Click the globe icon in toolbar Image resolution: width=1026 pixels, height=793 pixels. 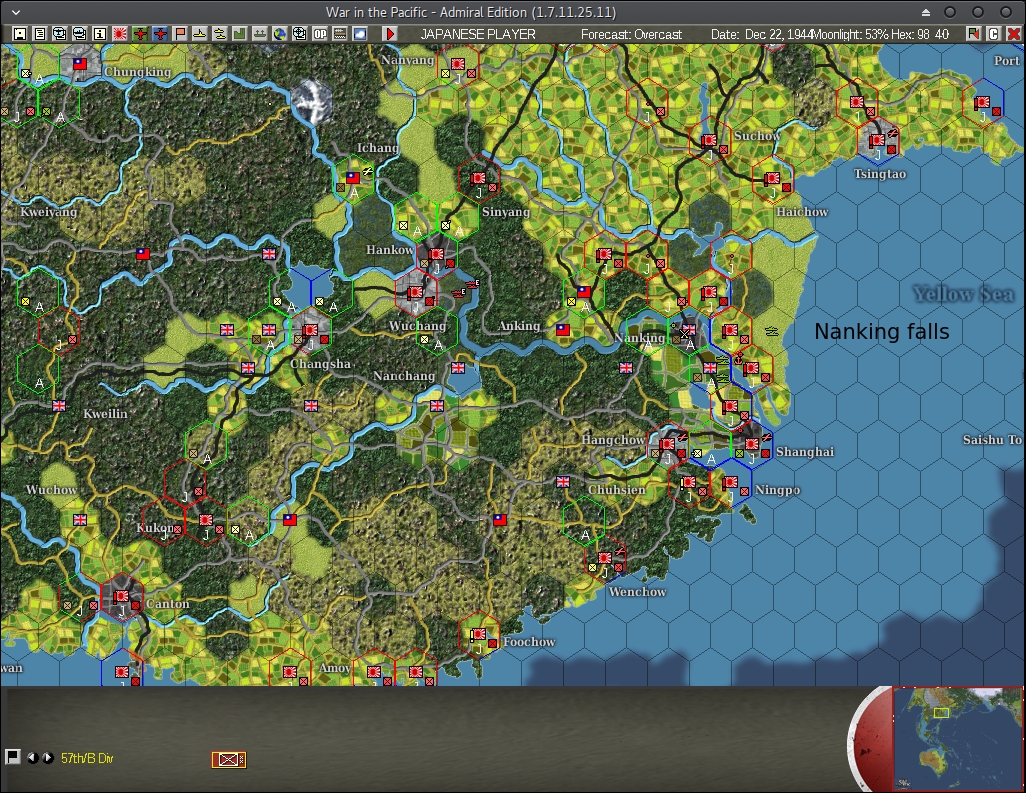(x=279, y=33)
